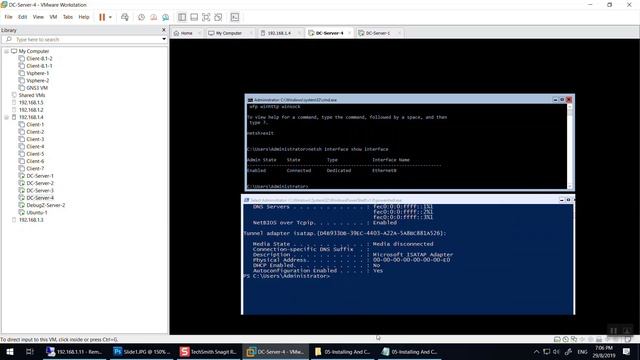Open 192.168.1.11 Remote Desktop taskbar item
Image resolution: width=640 pixels, height=360 pixels.
pos(75,351)
